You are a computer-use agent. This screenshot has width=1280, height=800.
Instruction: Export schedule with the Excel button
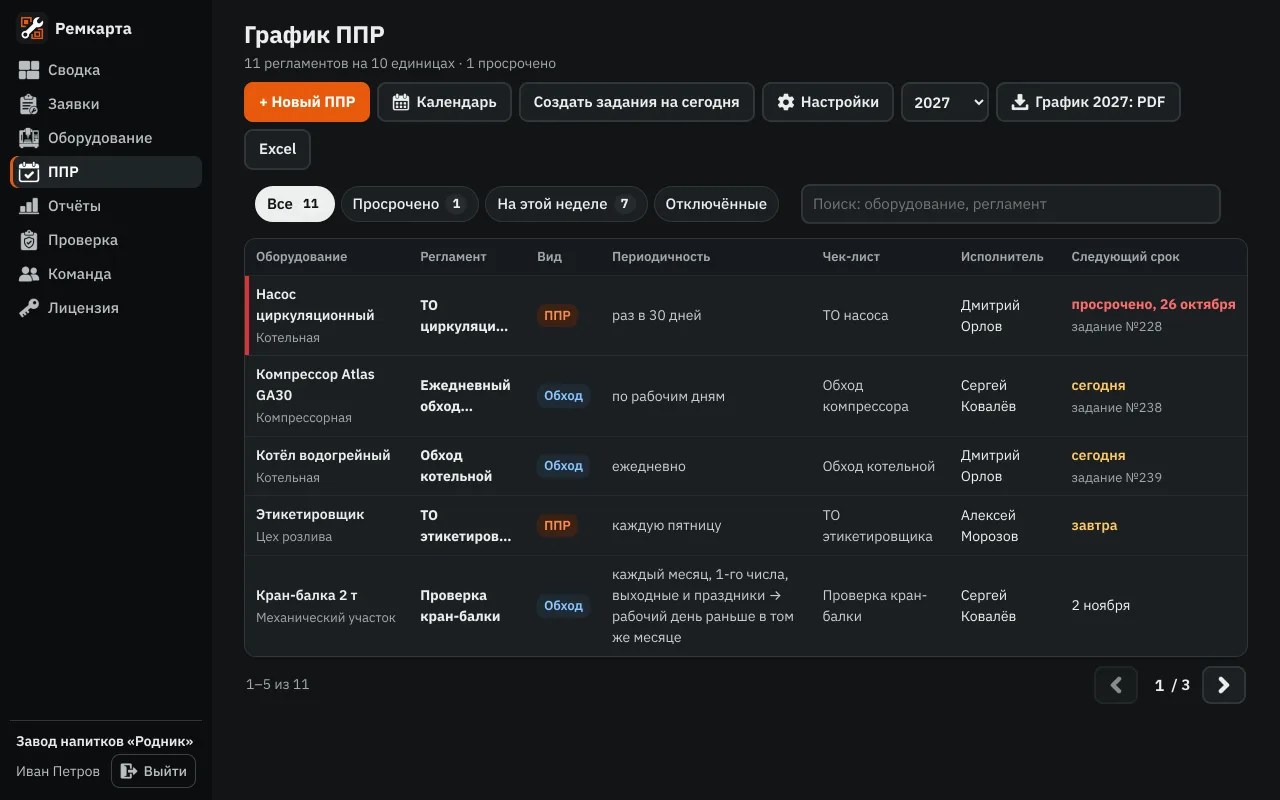pos(278,149)
